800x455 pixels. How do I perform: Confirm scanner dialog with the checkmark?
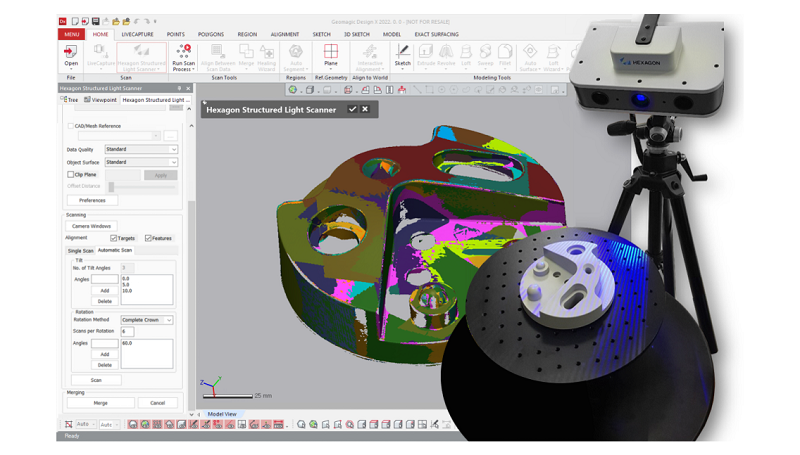[x=352, y=109]
